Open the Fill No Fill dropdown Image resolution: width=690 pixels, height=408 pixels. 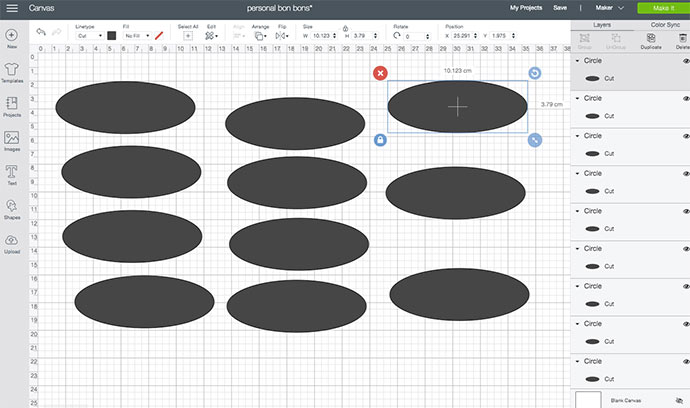click(x=137, y=36)
